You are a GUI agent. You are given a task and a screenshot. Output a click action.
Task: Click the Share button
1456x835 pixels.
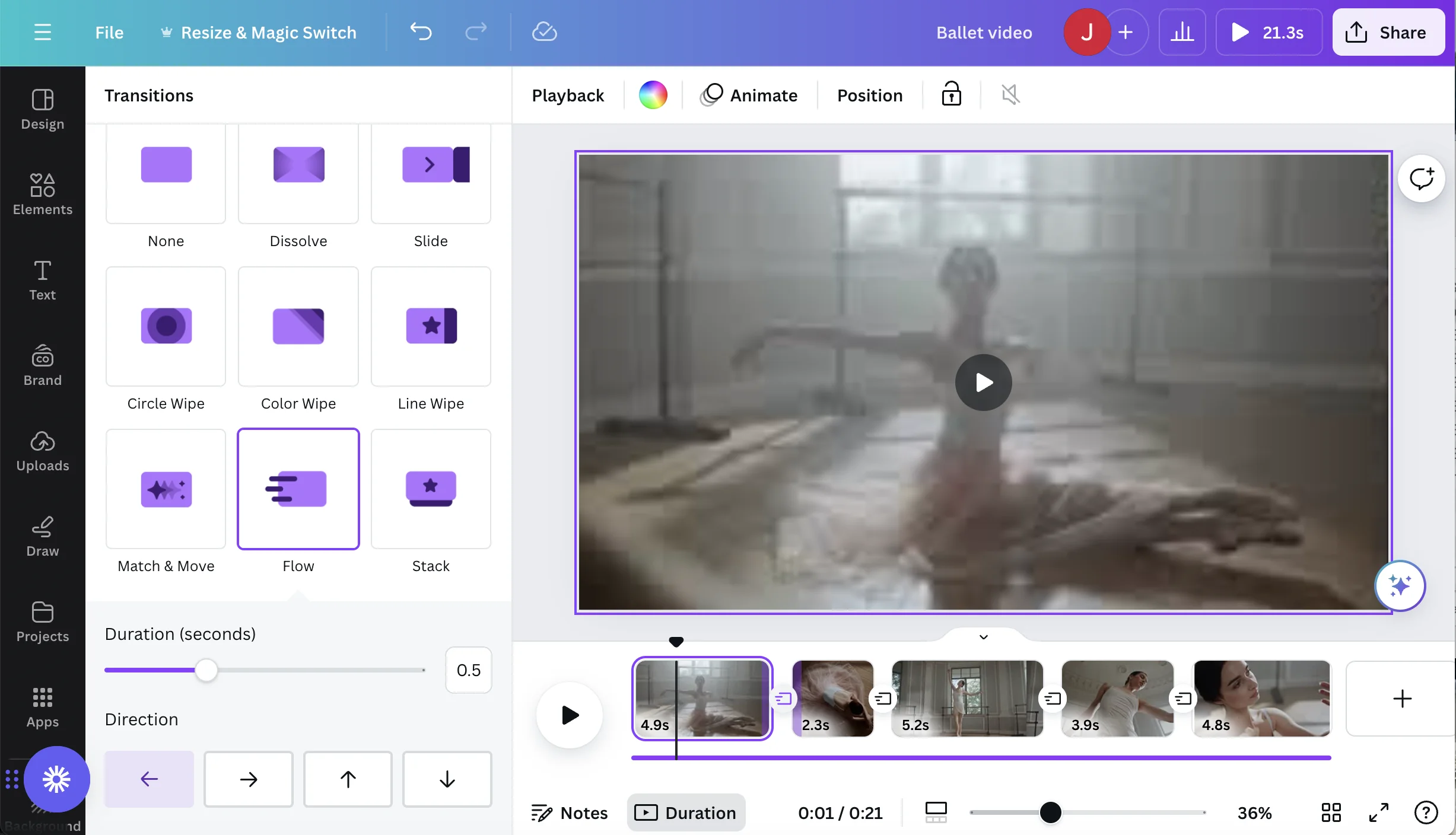pos(1388,32)
